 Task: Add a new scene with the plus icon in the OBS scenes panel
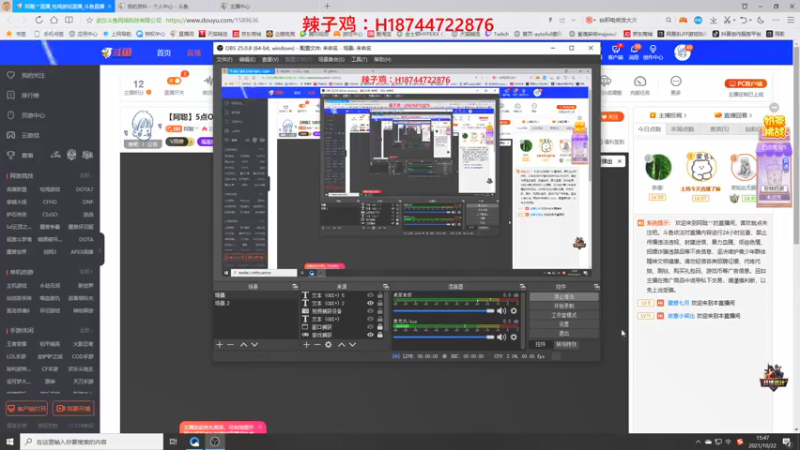(219, 345)
